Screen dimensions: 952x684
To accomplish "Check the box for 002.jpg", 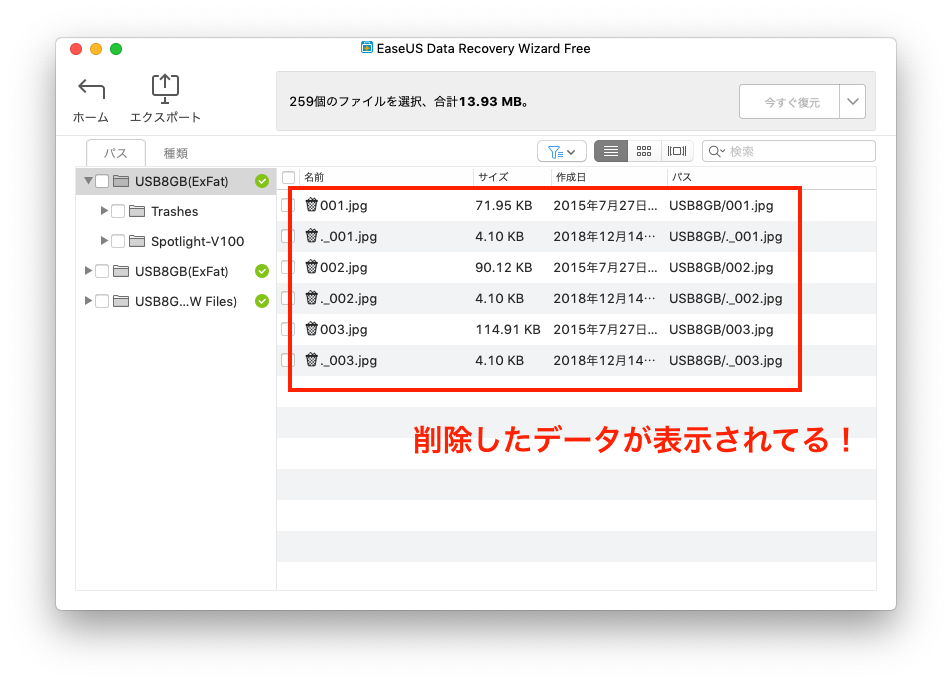I will pos(288,267).
